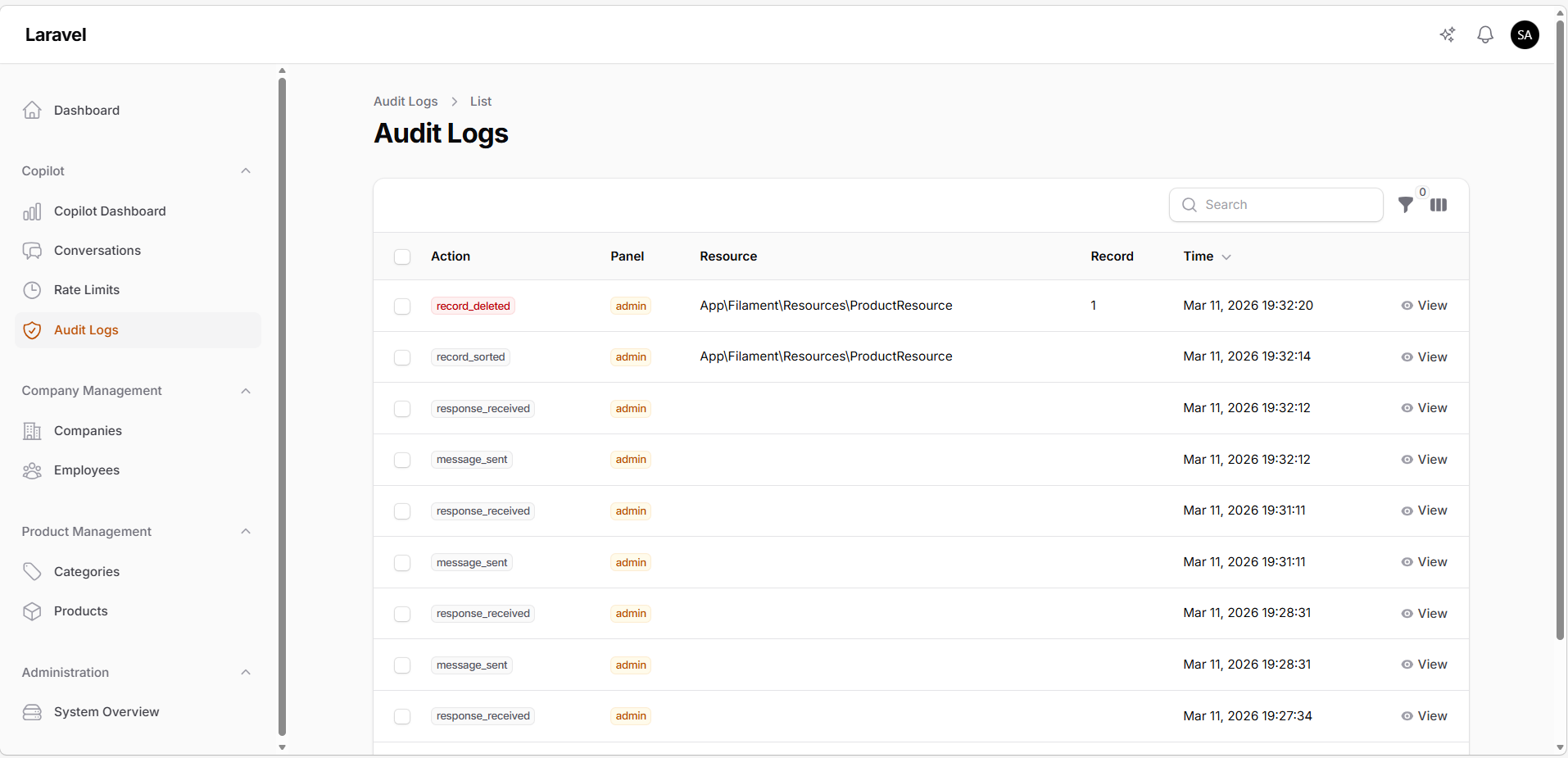Viewport: 1568px width, 758px height.
Task: Change sorting with the Time column chevron
Action: point(1226,256)
